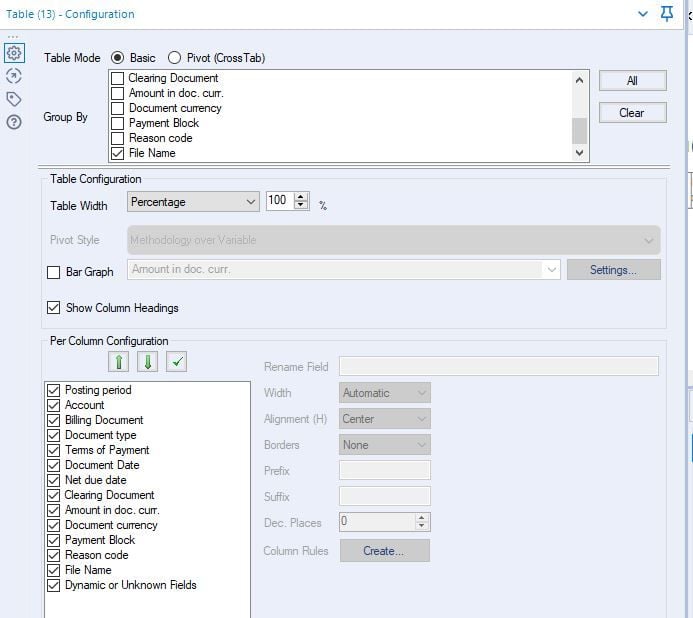This screenshot has height=618, width=693.
Task: Select Basic table mode
Action: point(118,58)
